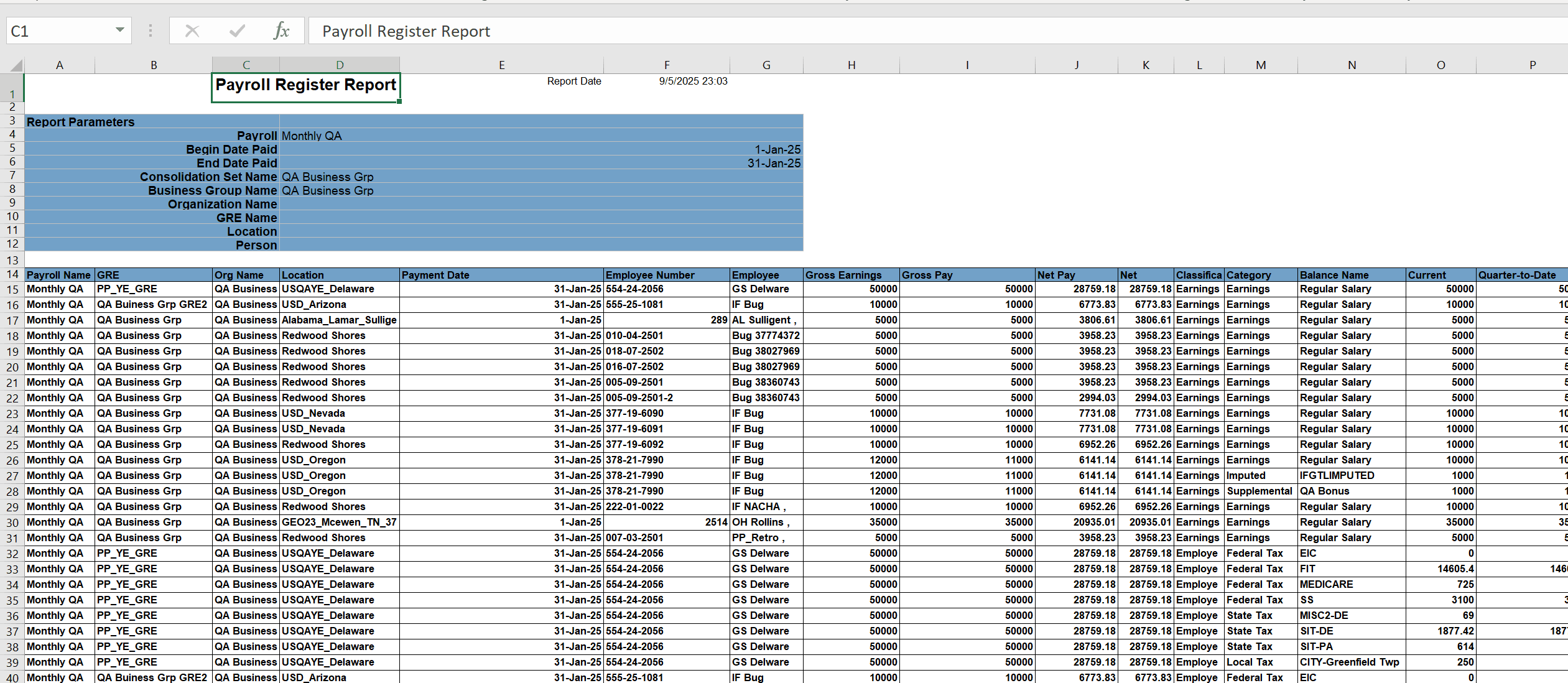1568x683 pixels.
Task: Click the ellipsis grip between Name Box and formula bar
Action: 150,30
